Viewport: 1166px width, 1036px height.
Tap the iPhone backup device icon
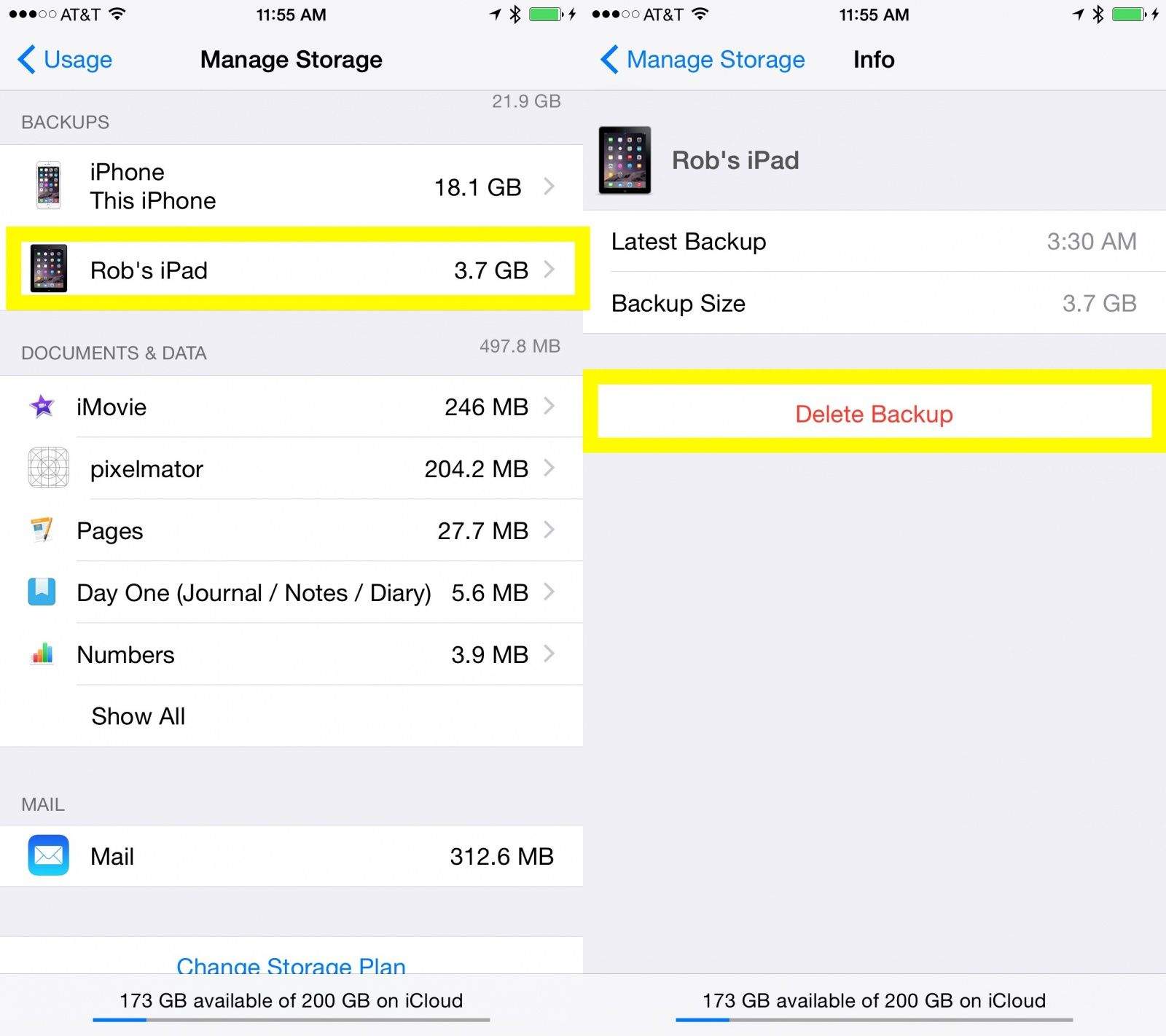coord(48,185)
